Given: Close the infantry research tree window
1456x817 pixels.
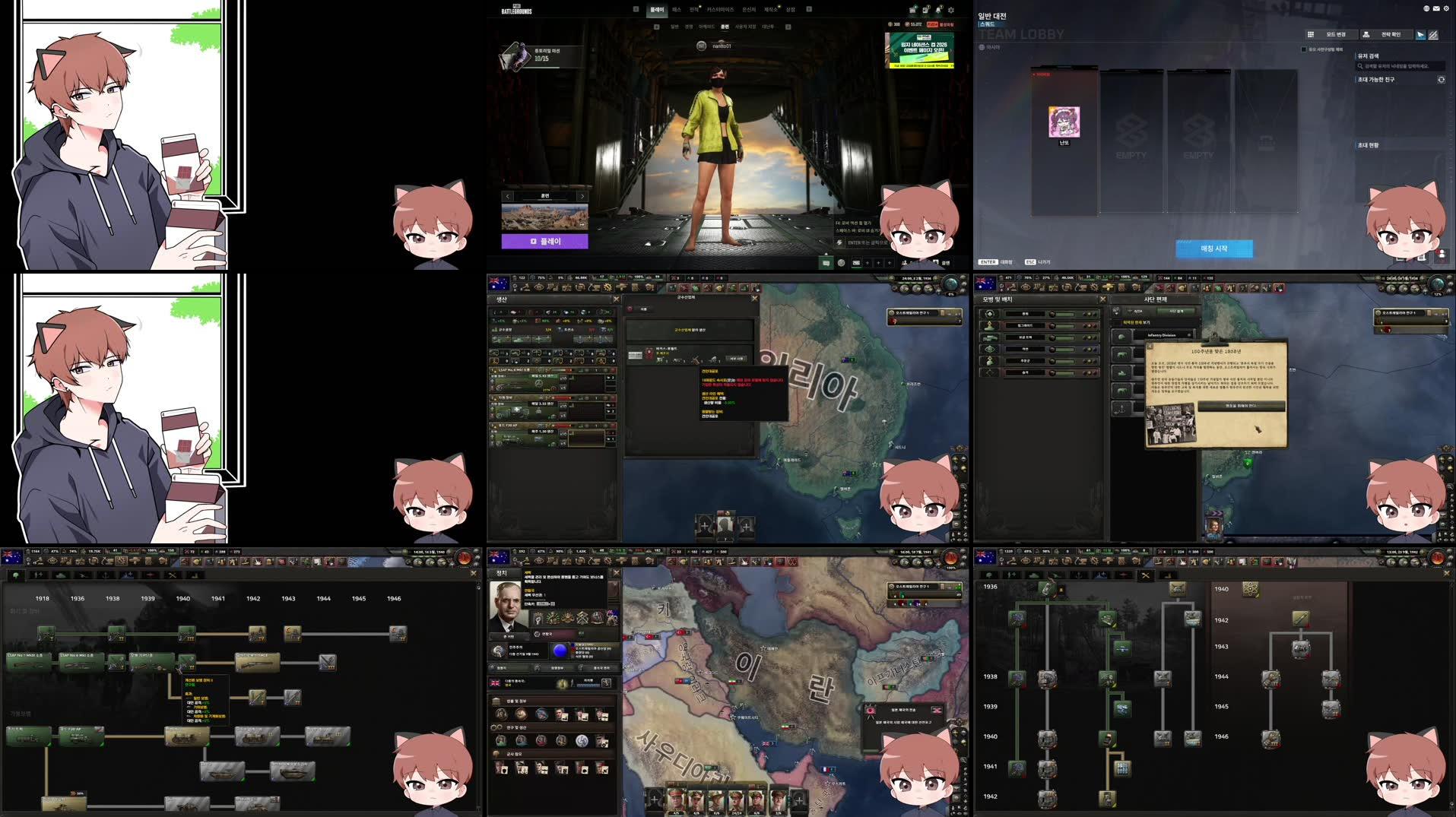Looking at the screenshot, I should click(474, 574).
